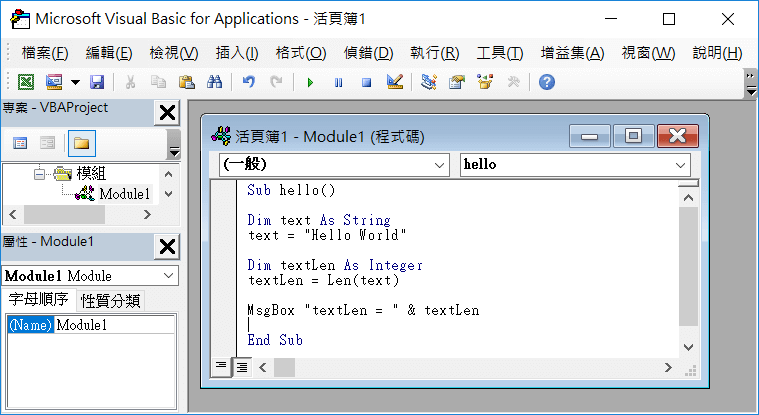Viewport: 759px width, 415px height.
Task: Pause execution with the Break icon
Action: pos(338,82)
